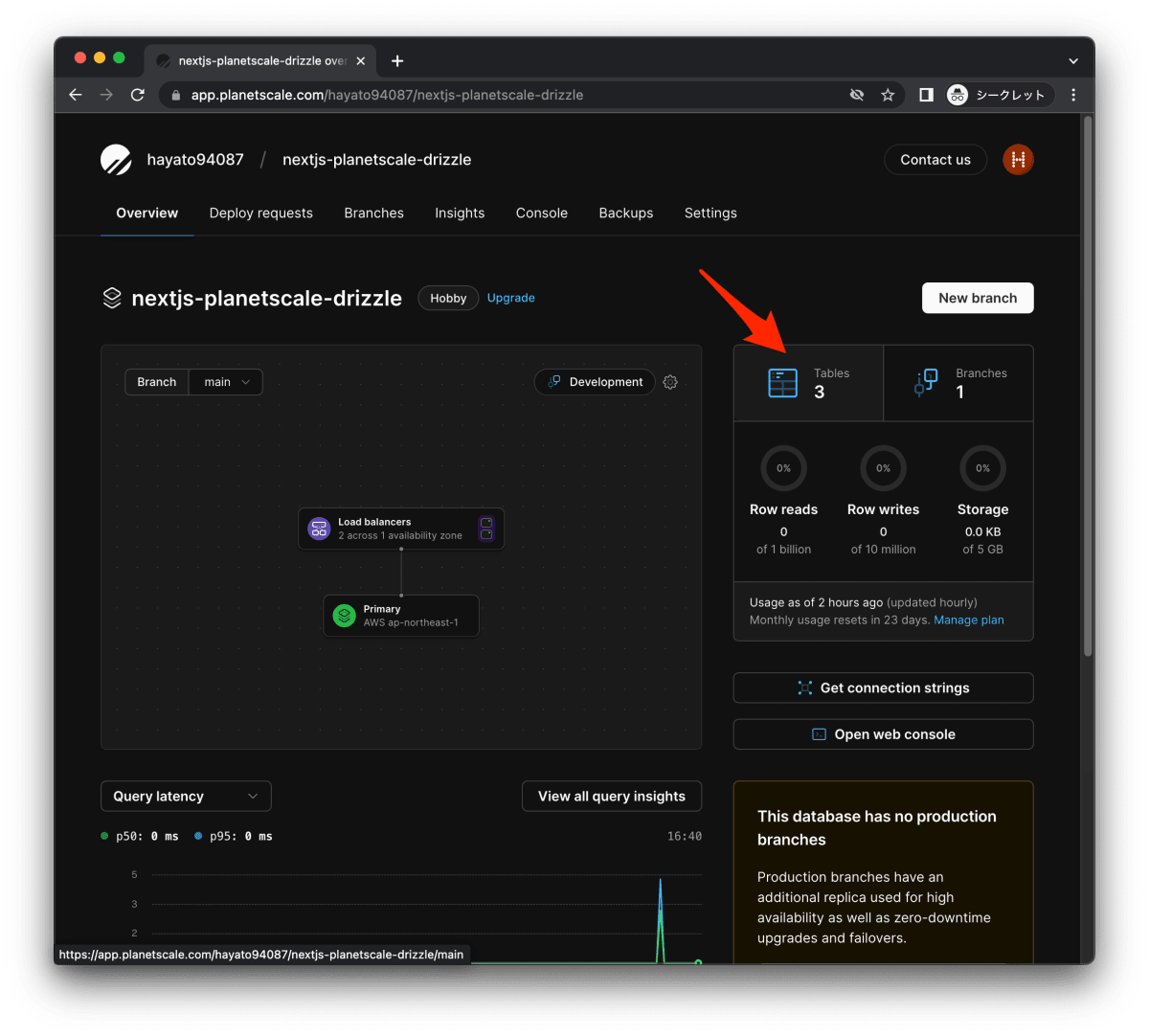
Task: Click the Storage 0% ring
Action: point(982,468)
